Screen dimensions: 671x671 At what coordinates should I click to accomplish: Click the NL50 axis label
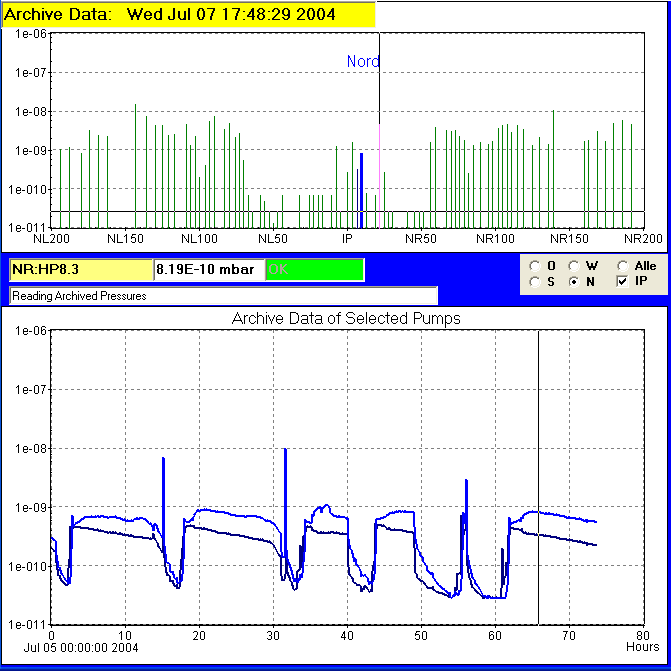tap(273, 239)
